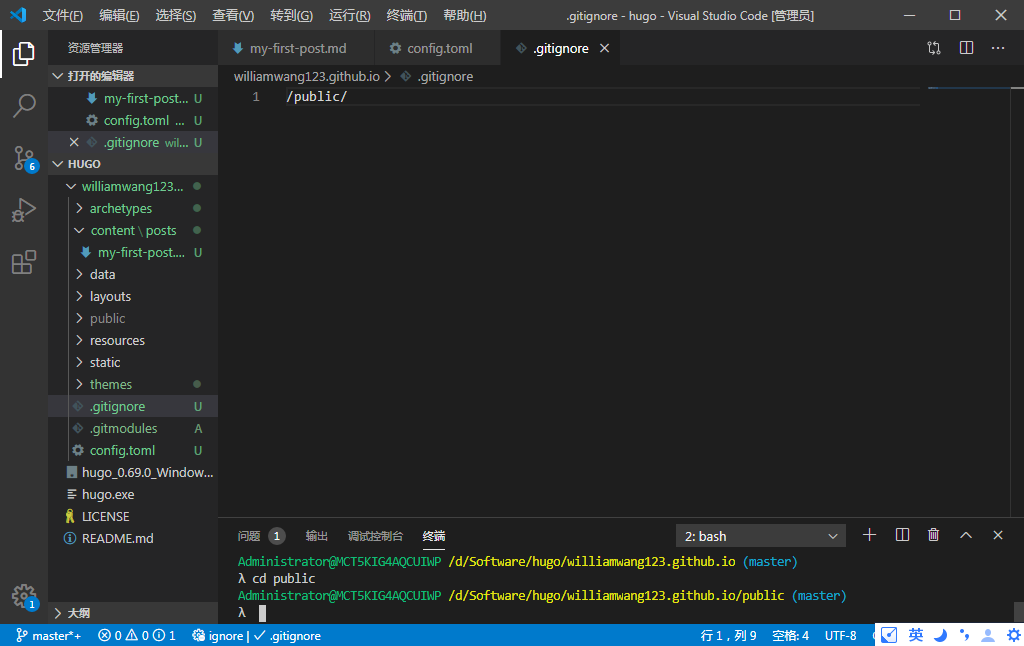The height and width of the screenshot is (646, 1024).
Task: Open the Run menu
Action: pyautogui.click(x=349, y=15)
